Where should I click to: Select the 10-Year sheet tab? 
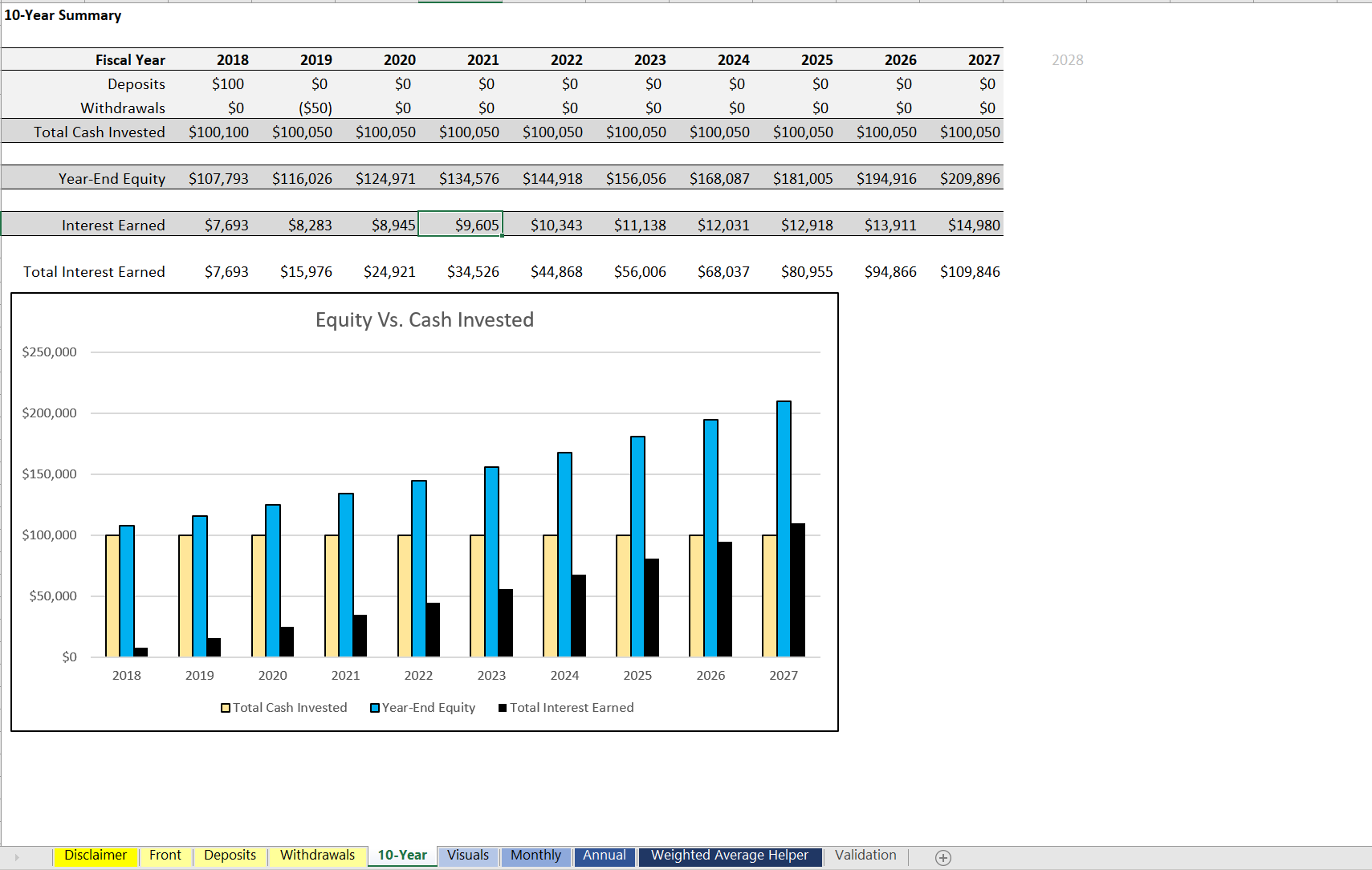coord(402,856)
